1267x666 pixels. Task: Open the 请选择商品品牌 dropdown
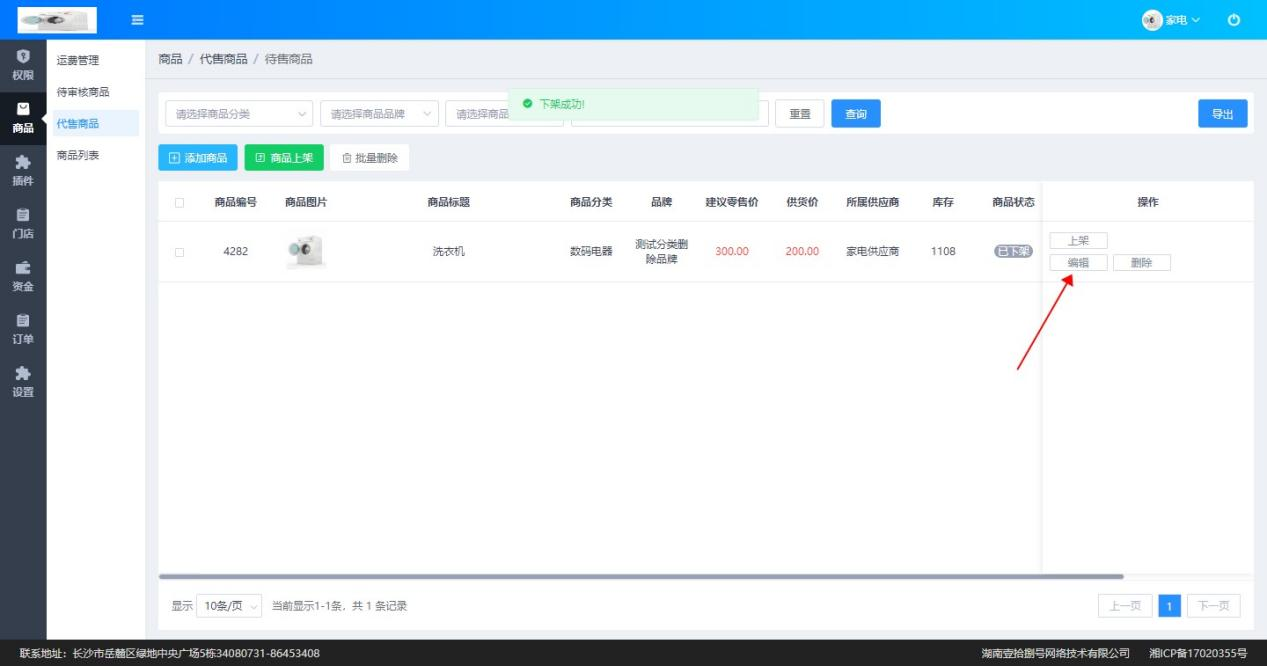point(379,114)
